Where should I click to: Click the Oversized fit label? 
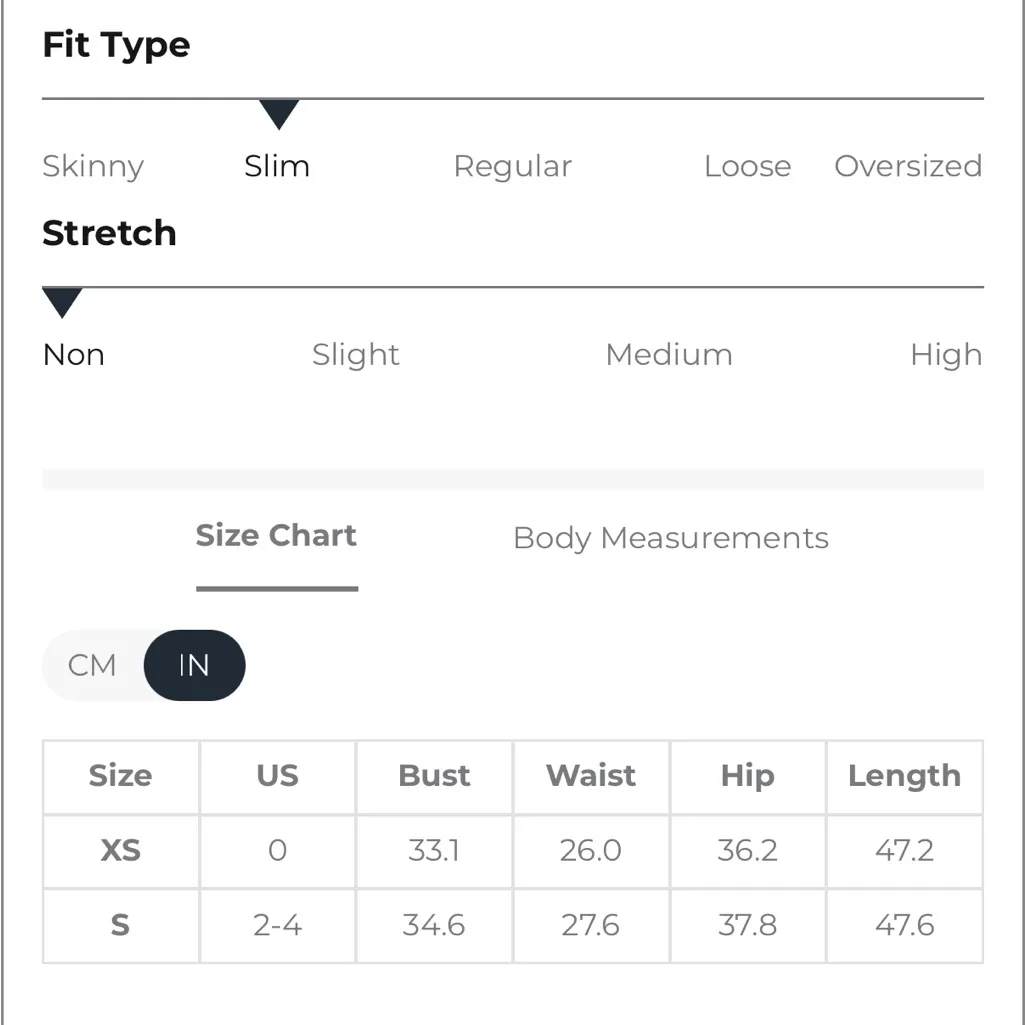[908, 166]
